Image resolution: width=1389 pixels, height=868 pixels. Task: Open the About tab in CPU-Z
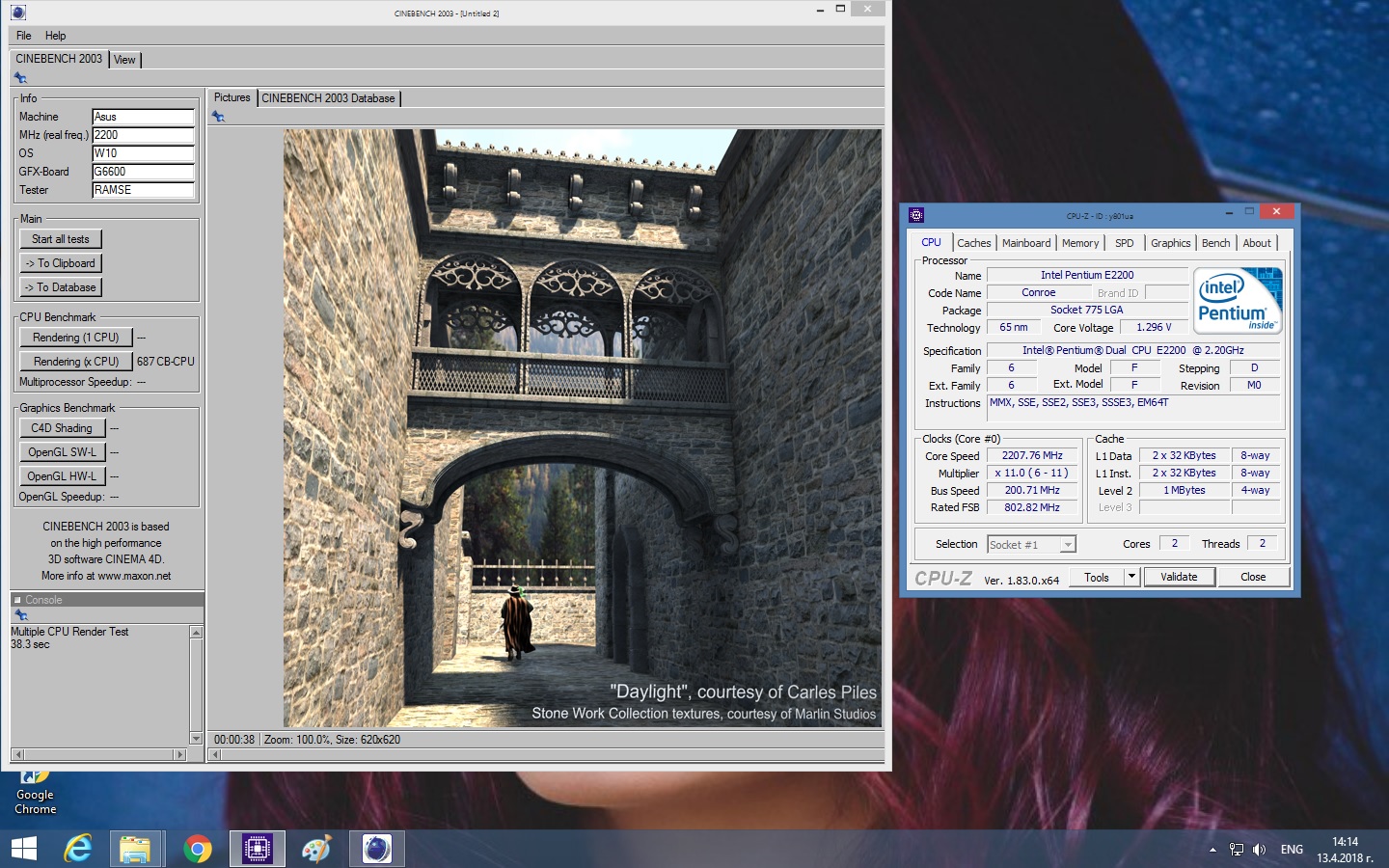(1257, 243)
